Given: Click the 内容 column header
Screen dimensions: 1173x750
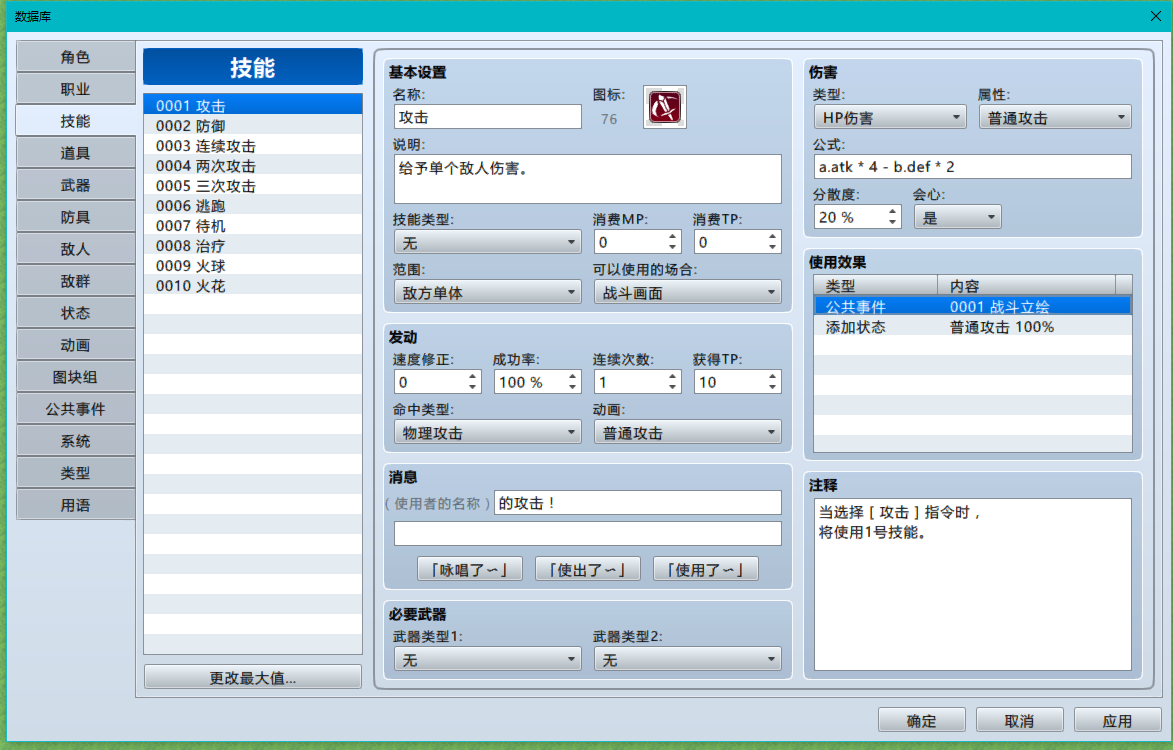Looking at the screenshot, I should 1026,286.
